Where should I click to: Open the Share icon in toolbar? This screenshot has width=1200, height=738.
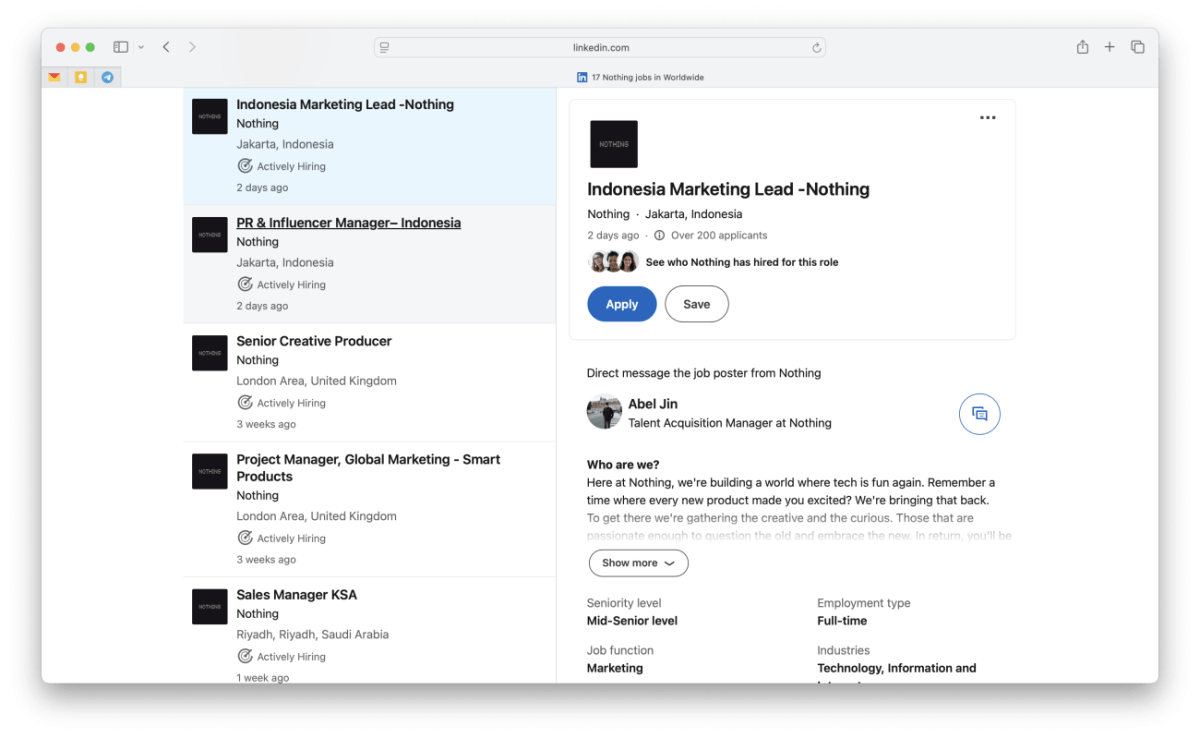click(x=1082, y=47)
